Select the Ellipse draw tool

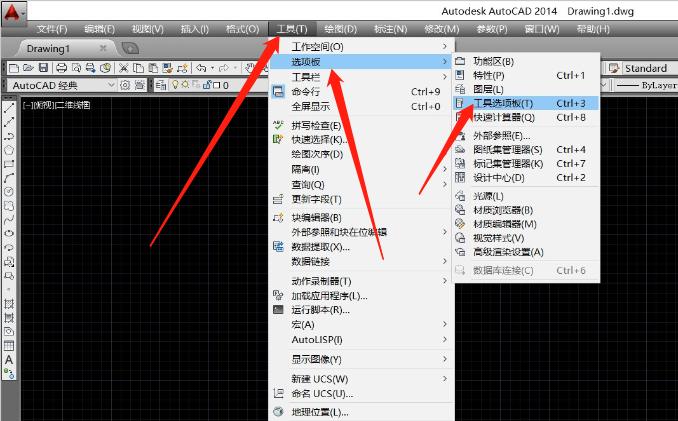[x=9, y=233]
